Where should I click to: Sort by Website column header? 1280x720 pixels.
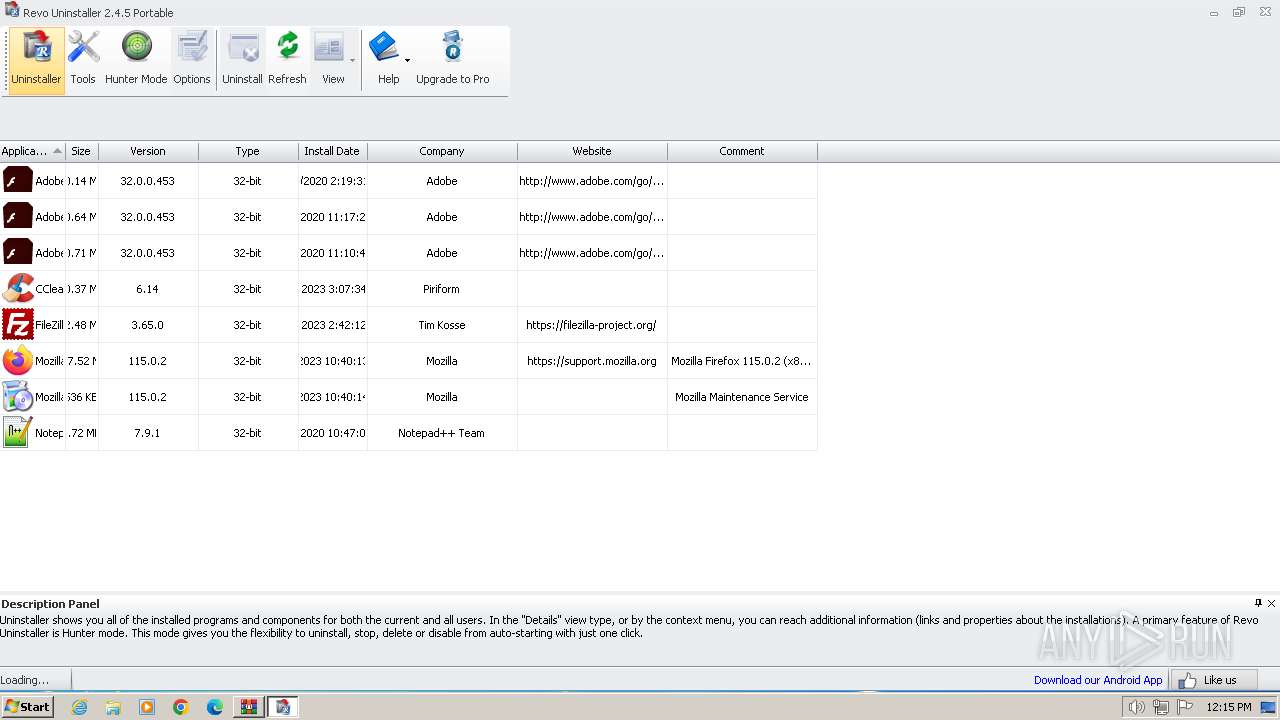(x=592, y=151)
